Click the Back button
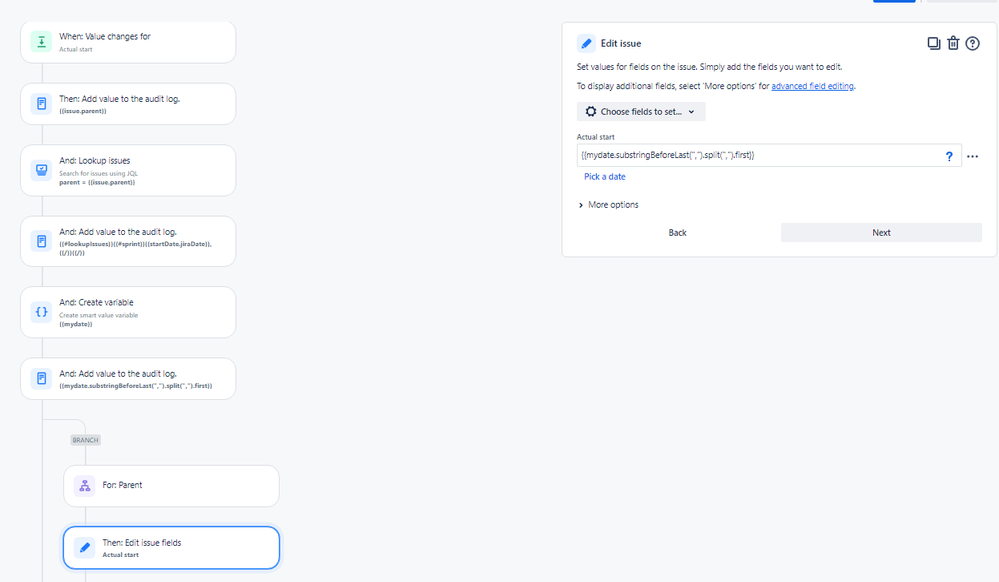Viewport: 999px width, 582px height. [677, 233]
